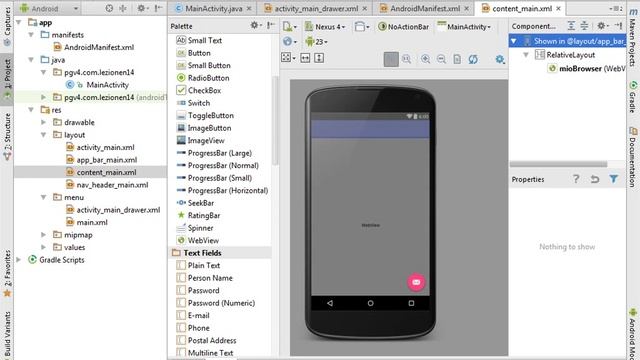Click the expand horizontally layout icon

(305, 58)
